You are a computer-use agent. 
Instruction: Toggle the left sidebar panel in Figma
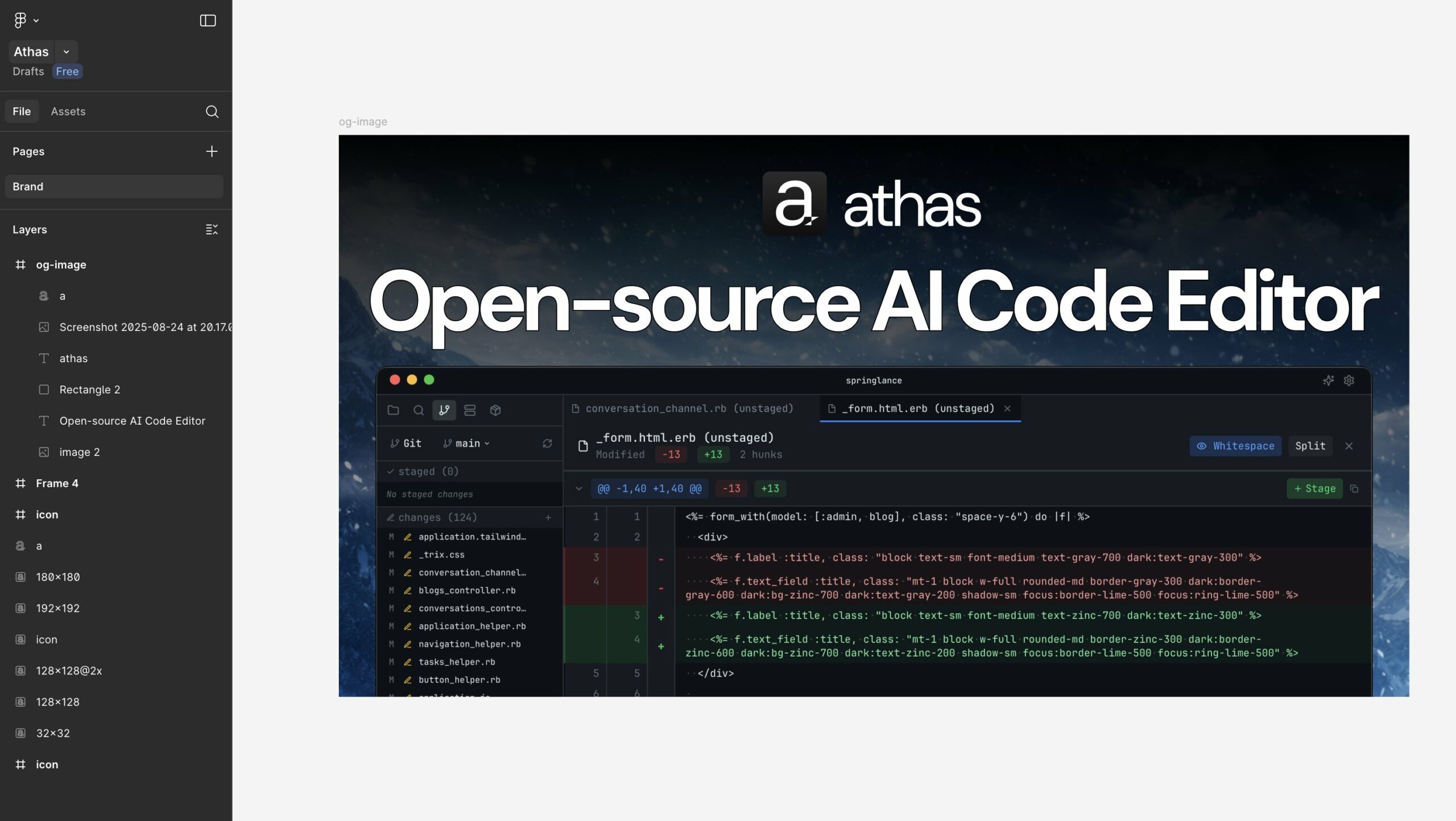tap(209, 20)
